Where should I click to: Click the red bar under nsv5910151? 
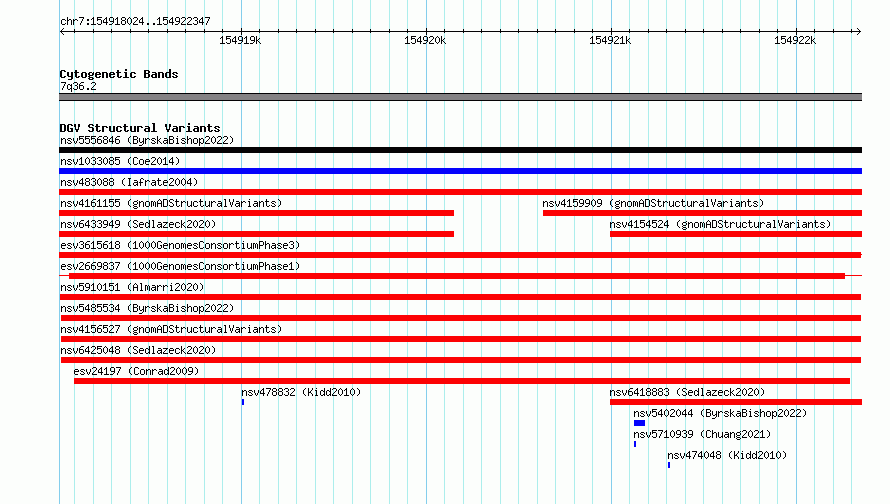(460, 297)
